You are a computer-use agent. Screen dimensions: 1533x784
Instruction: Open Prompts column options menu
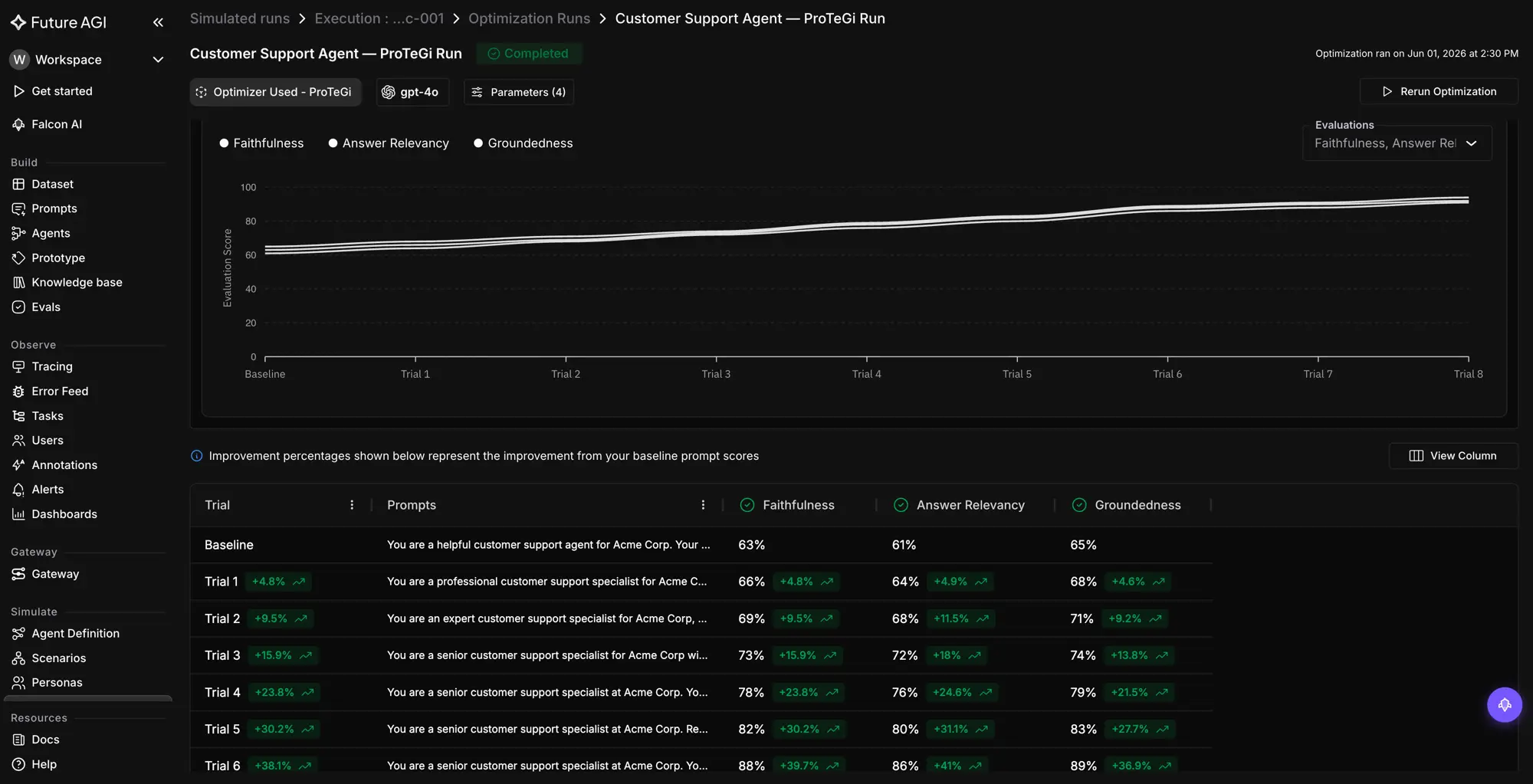(703, 505)
